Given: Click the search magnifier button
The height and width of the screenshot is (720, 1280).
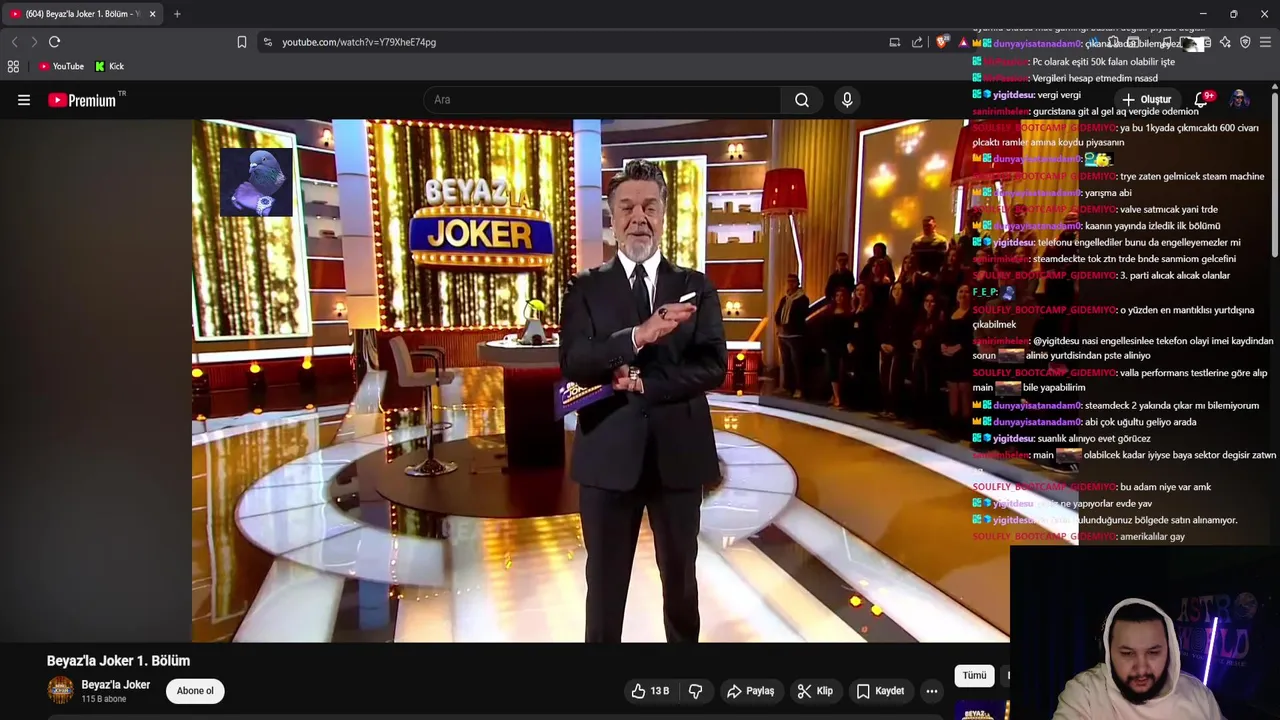Looking at the screenshot, I should pos(802,100).
